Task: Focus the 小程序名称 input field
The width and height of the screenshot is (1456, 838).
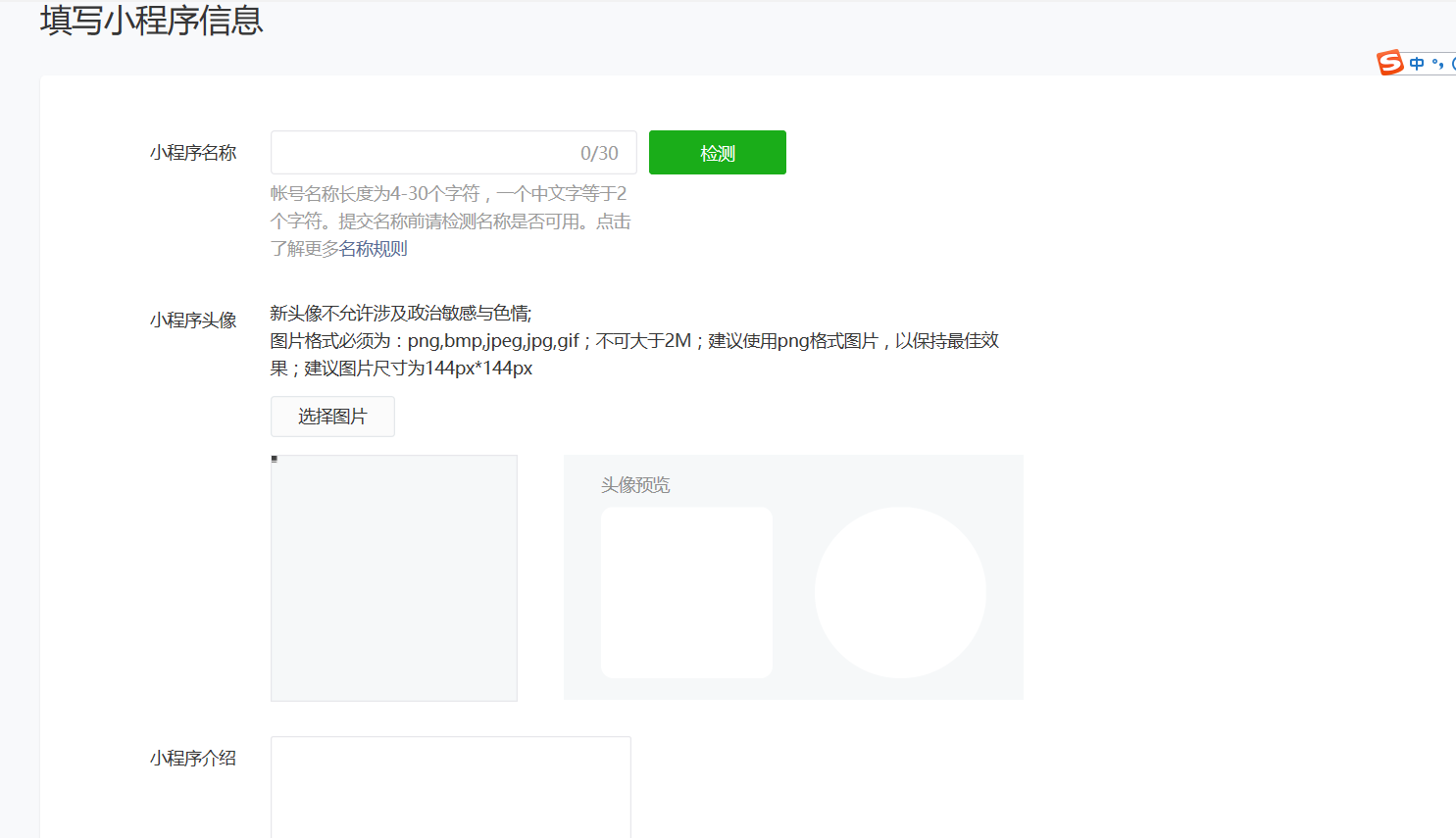Action: click(422, 153)
